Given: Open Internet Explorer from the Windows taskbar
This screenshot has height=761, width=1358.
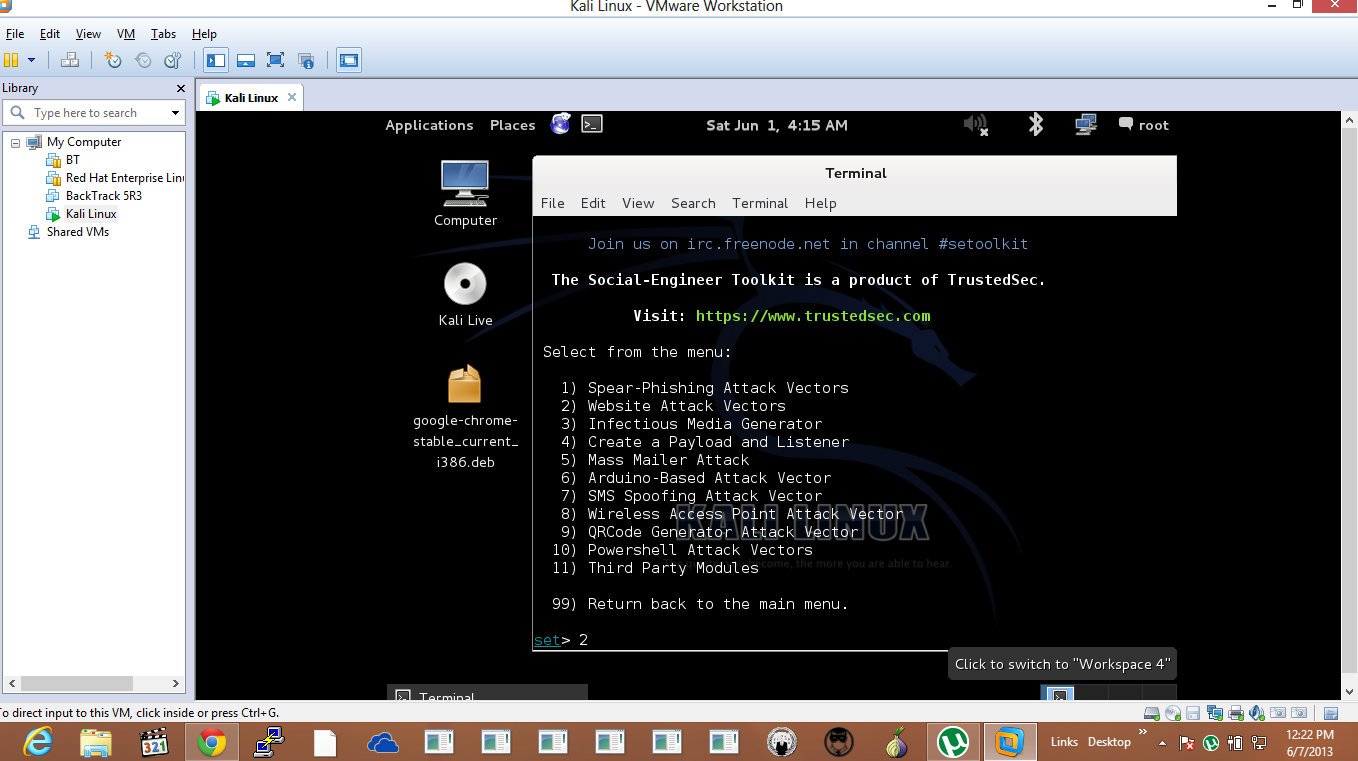Looking at the screenshot, I should (39, 743).
